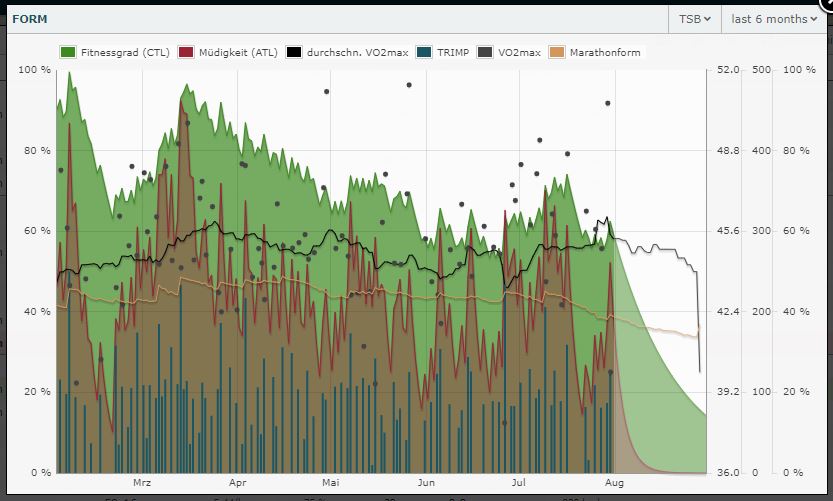Viewport: 833px width, 501px height.
Task: Click the green Fitnessgrad (CTL) legend swatch
Action: (x=69, y=52)
